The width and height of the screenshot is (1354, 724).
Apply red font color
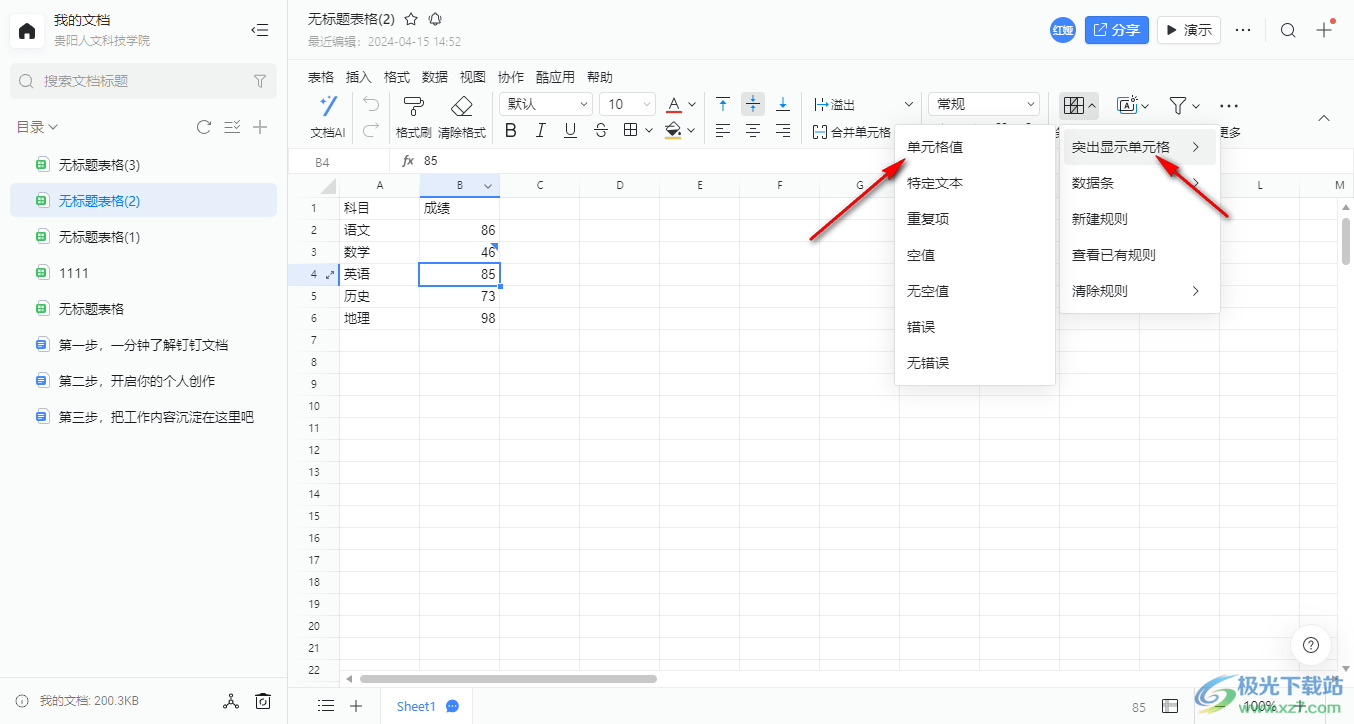coord(674,104)
